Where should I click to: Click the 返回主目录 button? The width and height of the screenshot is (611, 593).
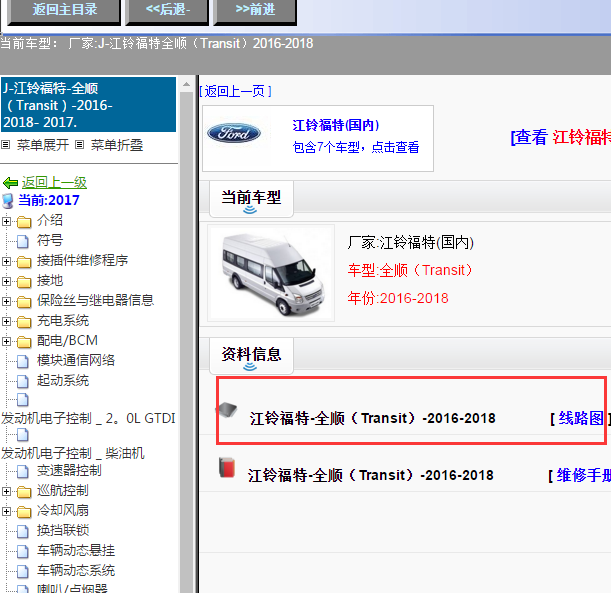(x=64, y=10)
